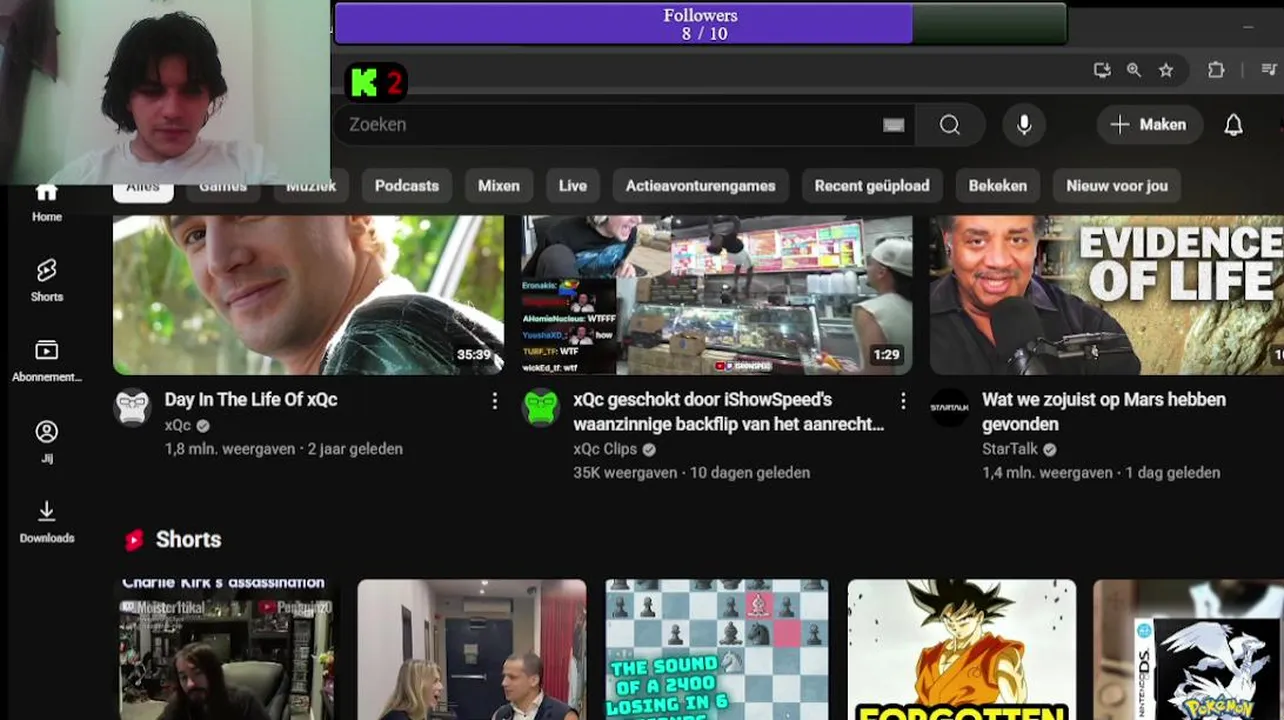
Task: Select the Mixen filter chip
Action: coord(499,186)
